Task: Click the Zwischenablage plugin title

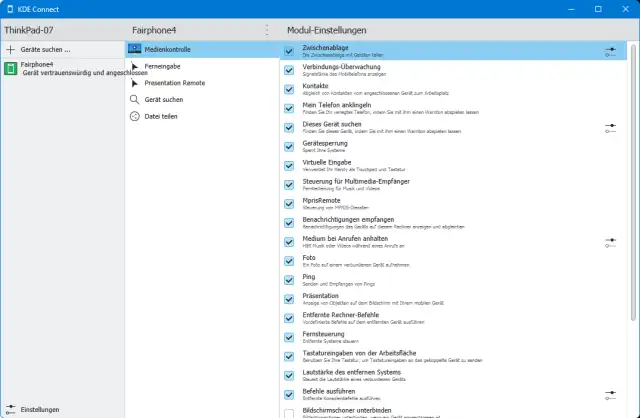Action: coord(325,48)
